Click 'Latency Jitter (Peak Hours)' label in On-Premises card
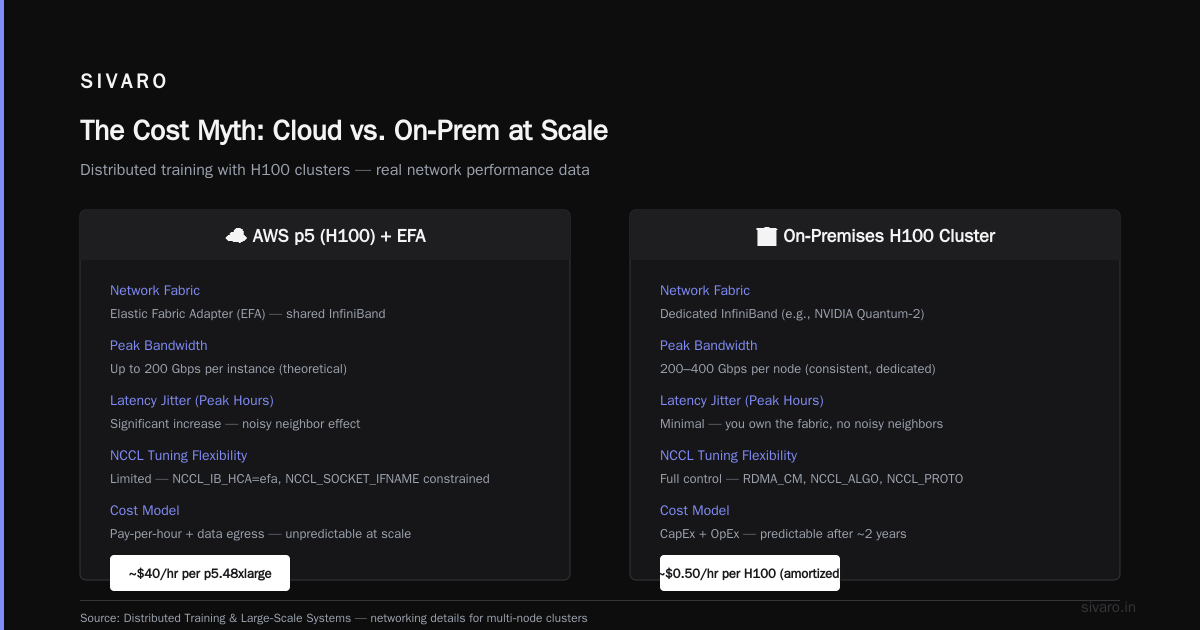The height and width of the screenshot is (630, 1200). coord(742,400)
